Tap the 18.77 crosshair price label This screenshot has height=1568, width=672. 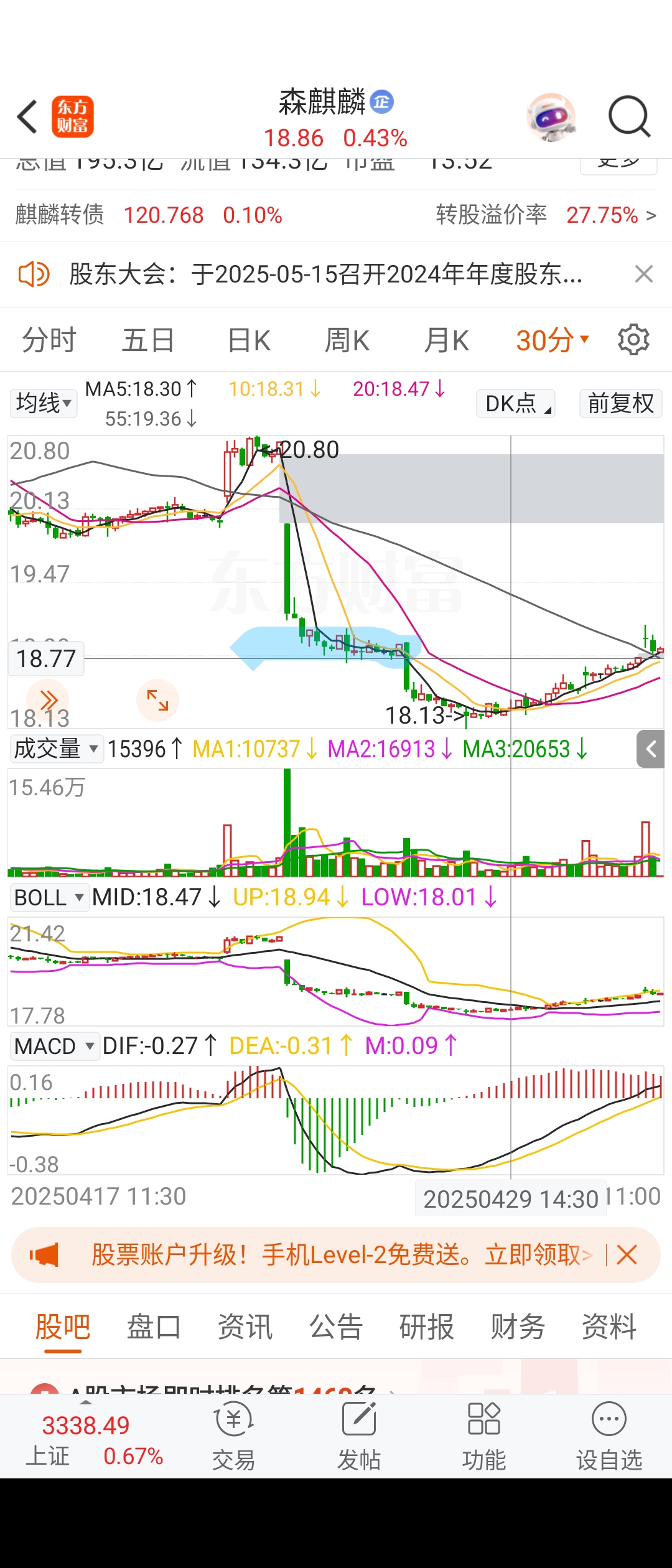coord(46,658)
